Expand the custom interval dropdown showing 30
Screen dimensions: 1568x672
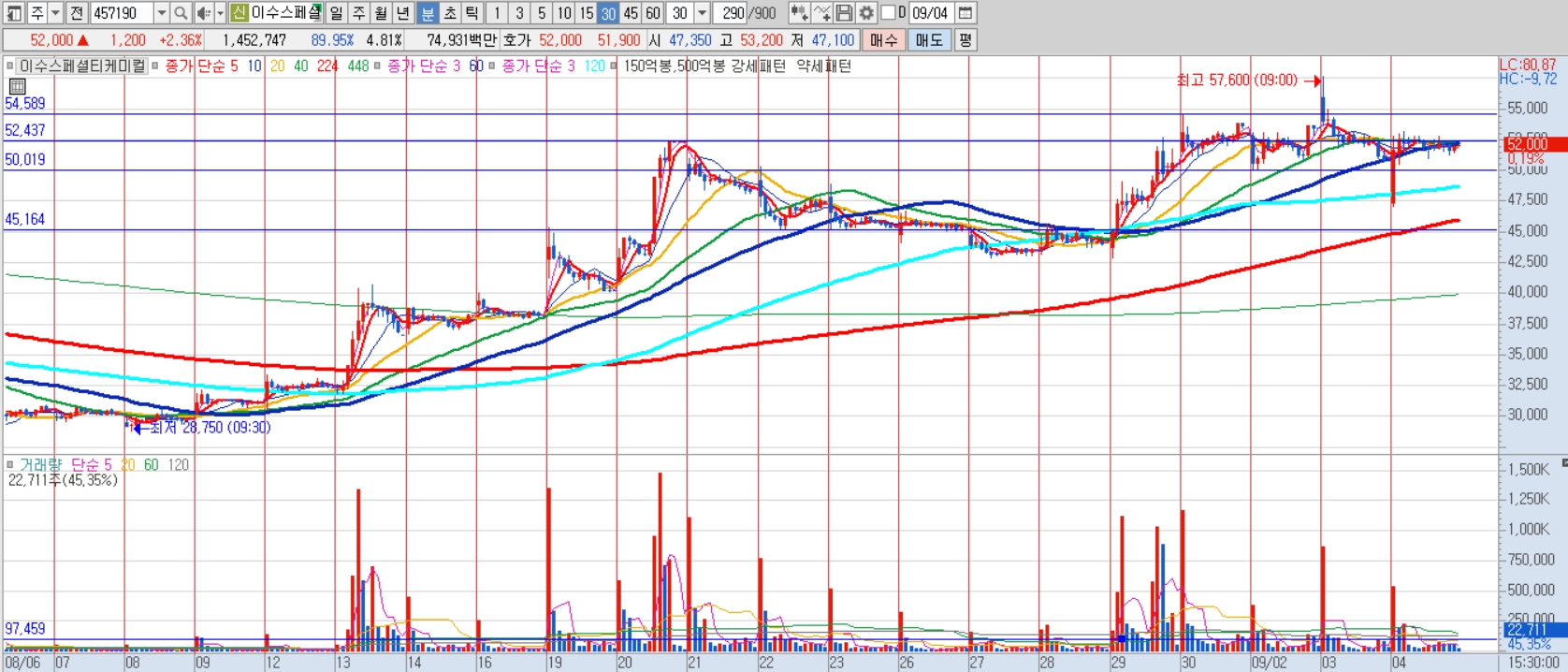point(702,13)
